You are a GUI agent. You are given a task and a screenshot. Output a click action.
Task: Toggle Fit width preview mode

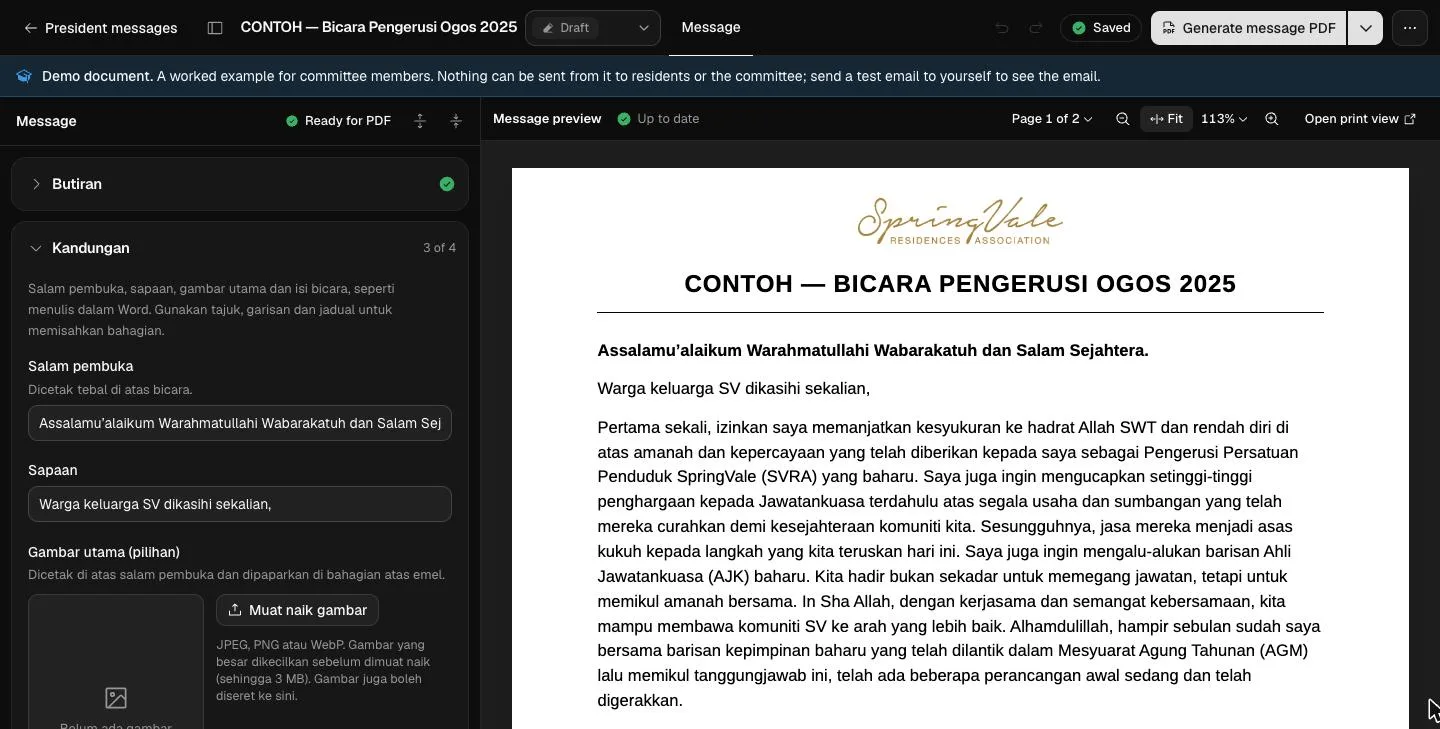[x=1166, y=119]
